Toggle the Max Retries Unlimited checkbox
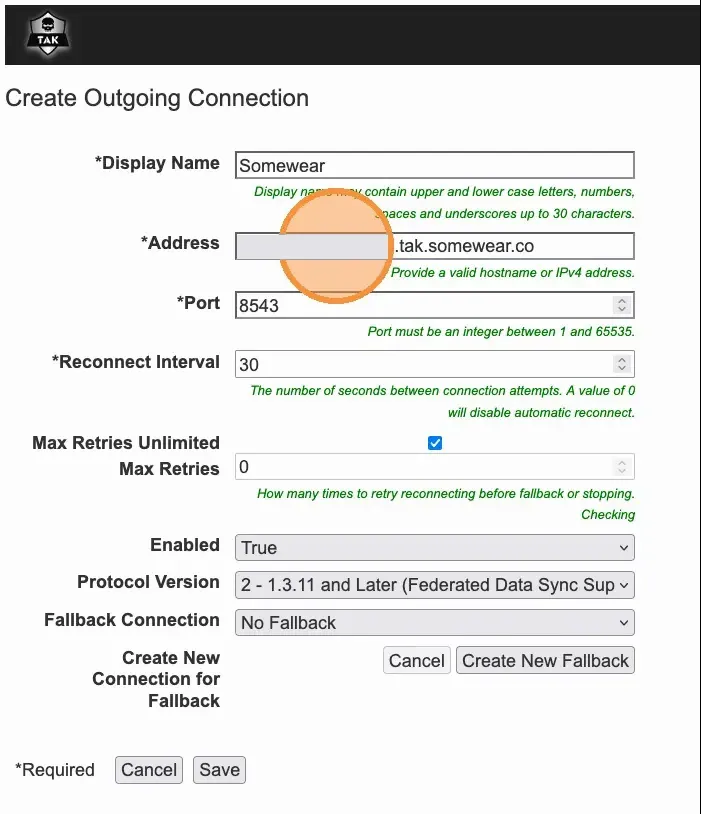The width and height of the screenshot is (701, 814). [435, 443]
